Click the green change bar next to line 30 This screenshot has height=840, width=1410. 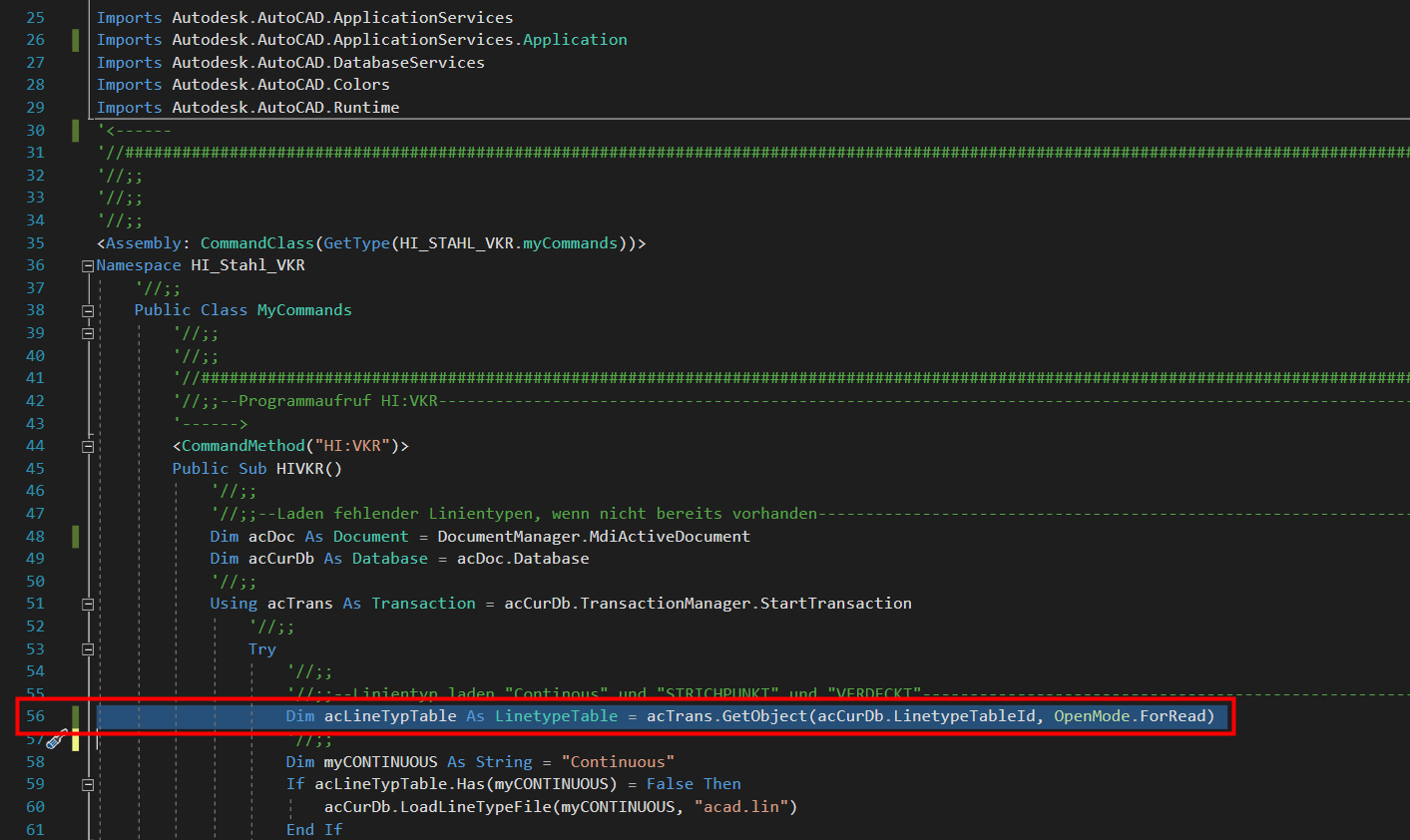75,130
